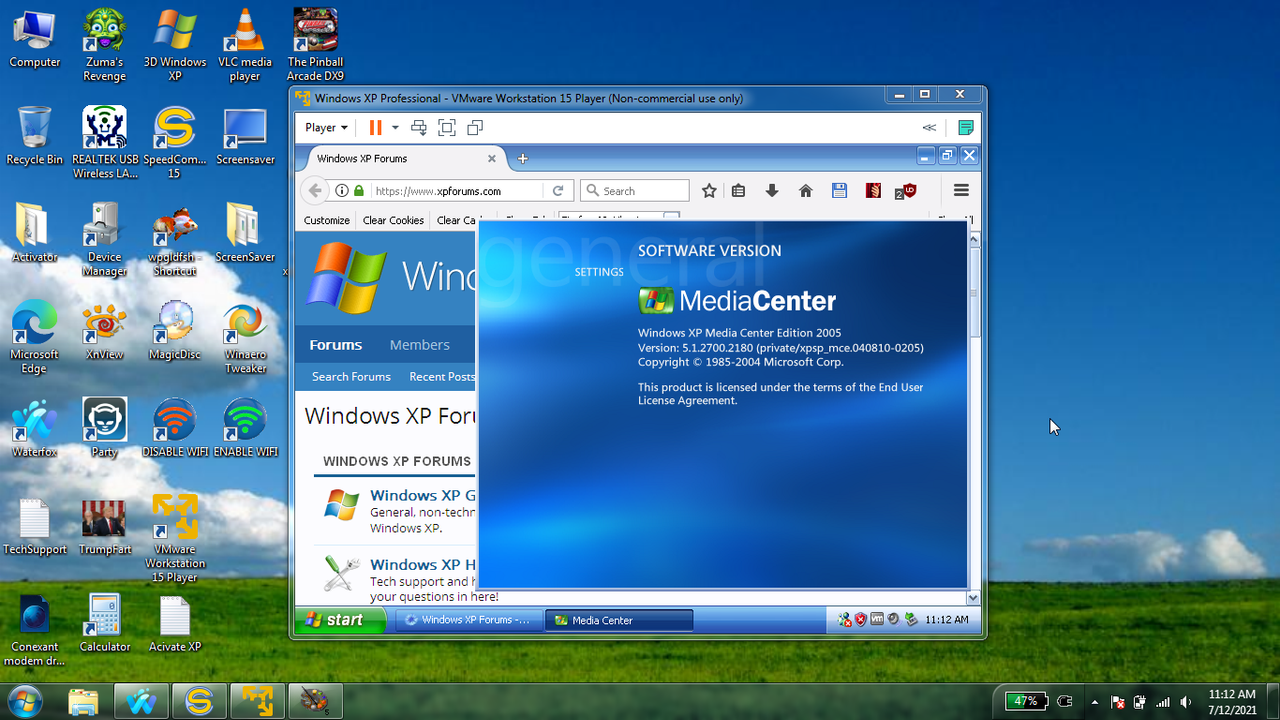Click Customize in bookmarks toolbar
This screenshot has height=720, width=1280.
327,220
